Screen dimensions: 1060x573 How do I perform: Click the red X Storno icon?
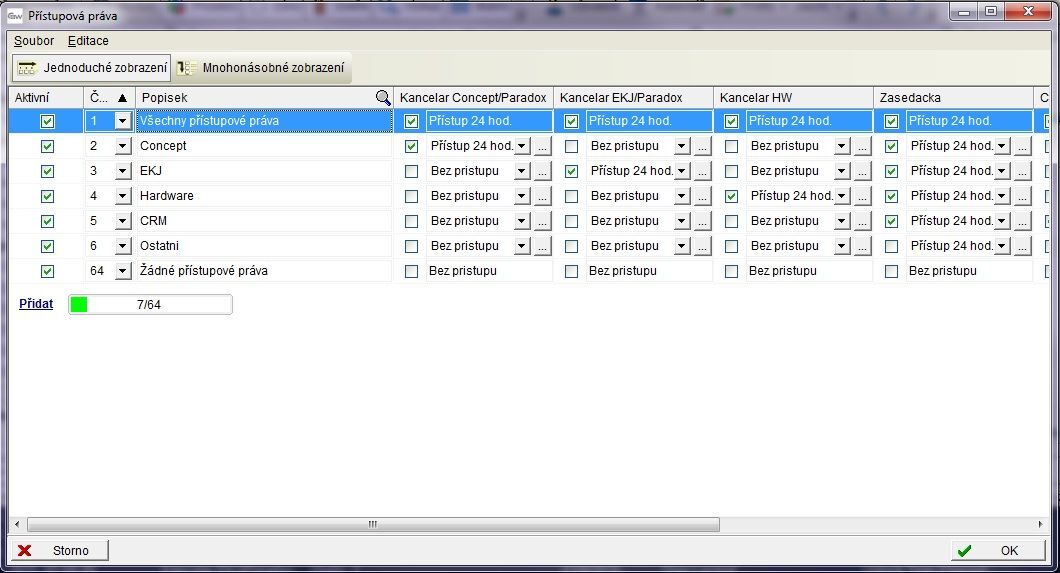point(25,550)
